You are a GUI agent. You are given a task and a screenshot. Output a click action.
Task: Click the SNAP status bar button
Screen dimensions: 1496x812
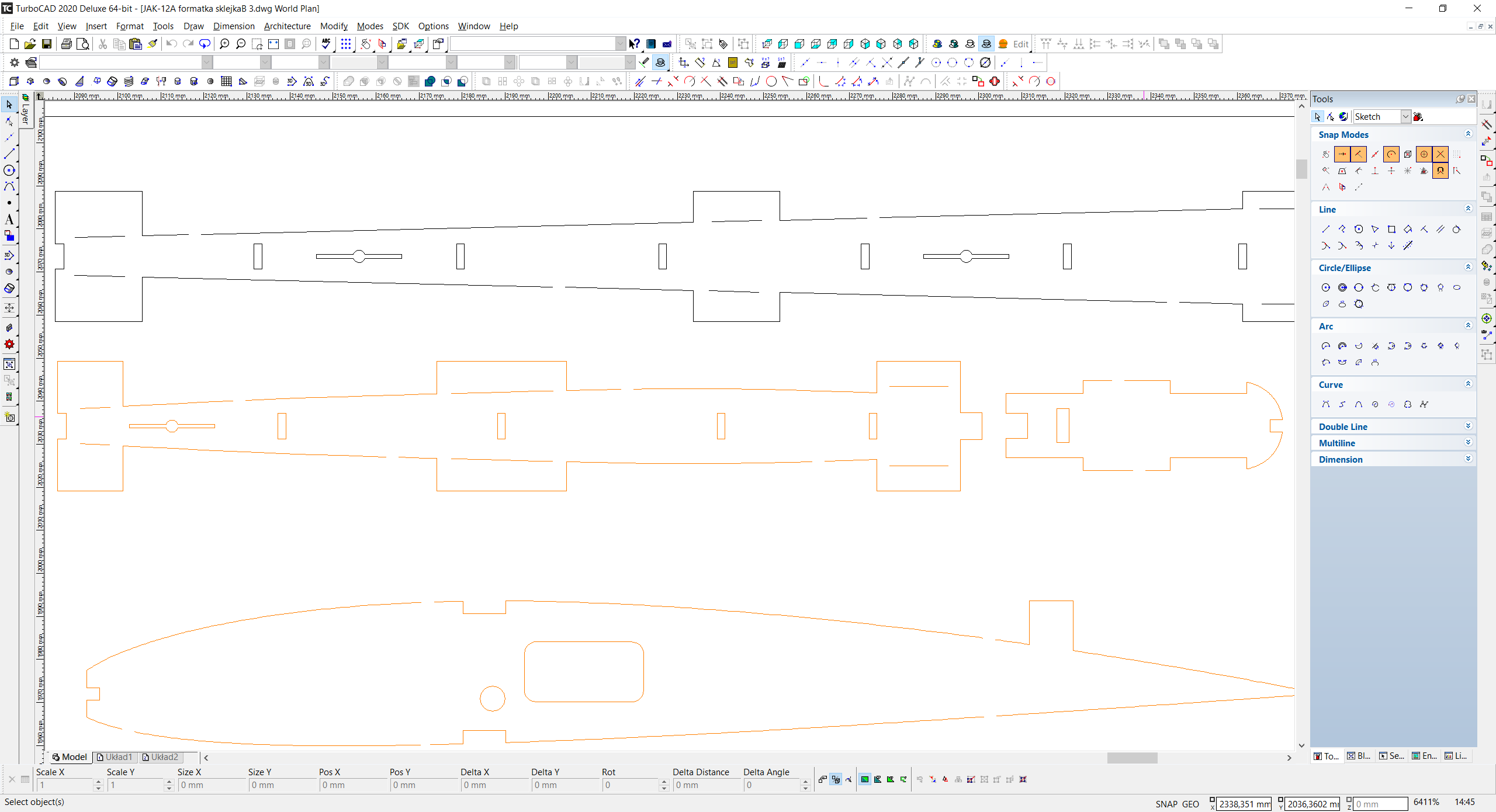(x=1166, y=804)
